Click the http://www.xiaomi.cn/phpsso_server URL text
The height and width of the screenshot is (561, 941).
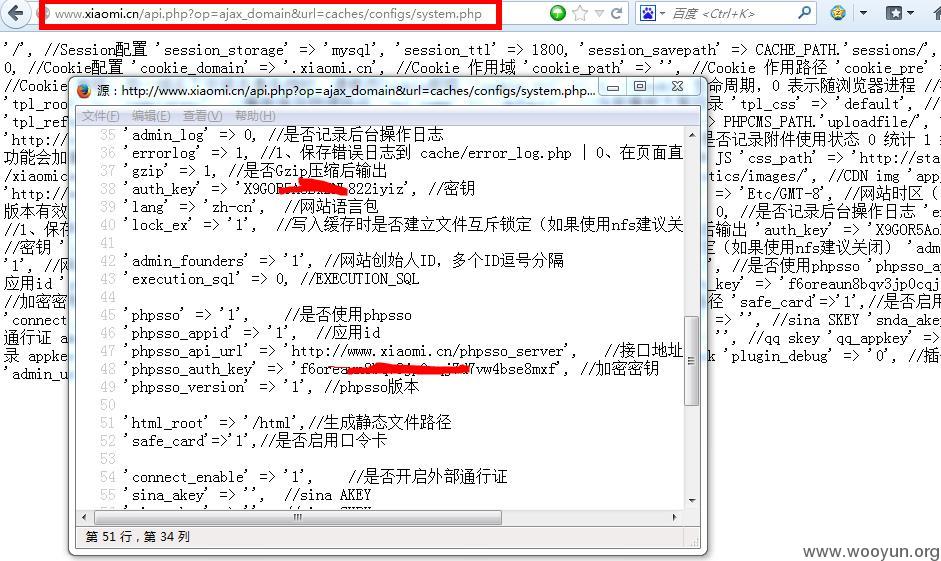(x=430, y=351)
